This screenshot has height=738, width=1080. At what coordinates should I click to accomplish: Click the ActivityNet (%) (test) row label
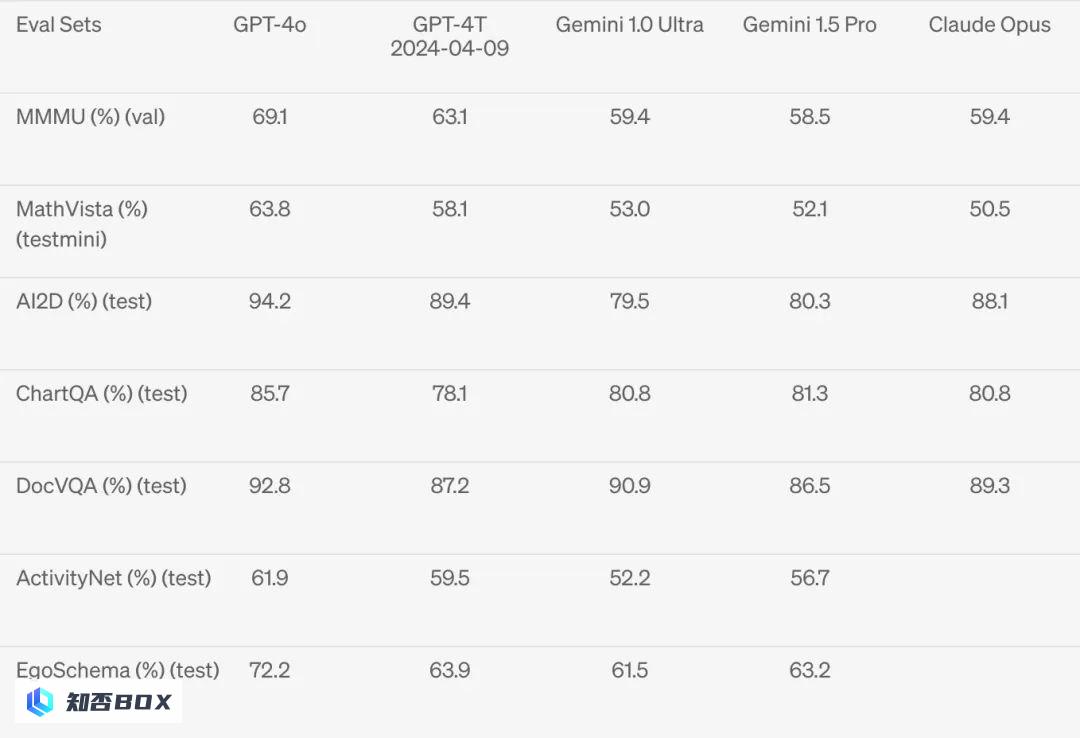[114, 578]
